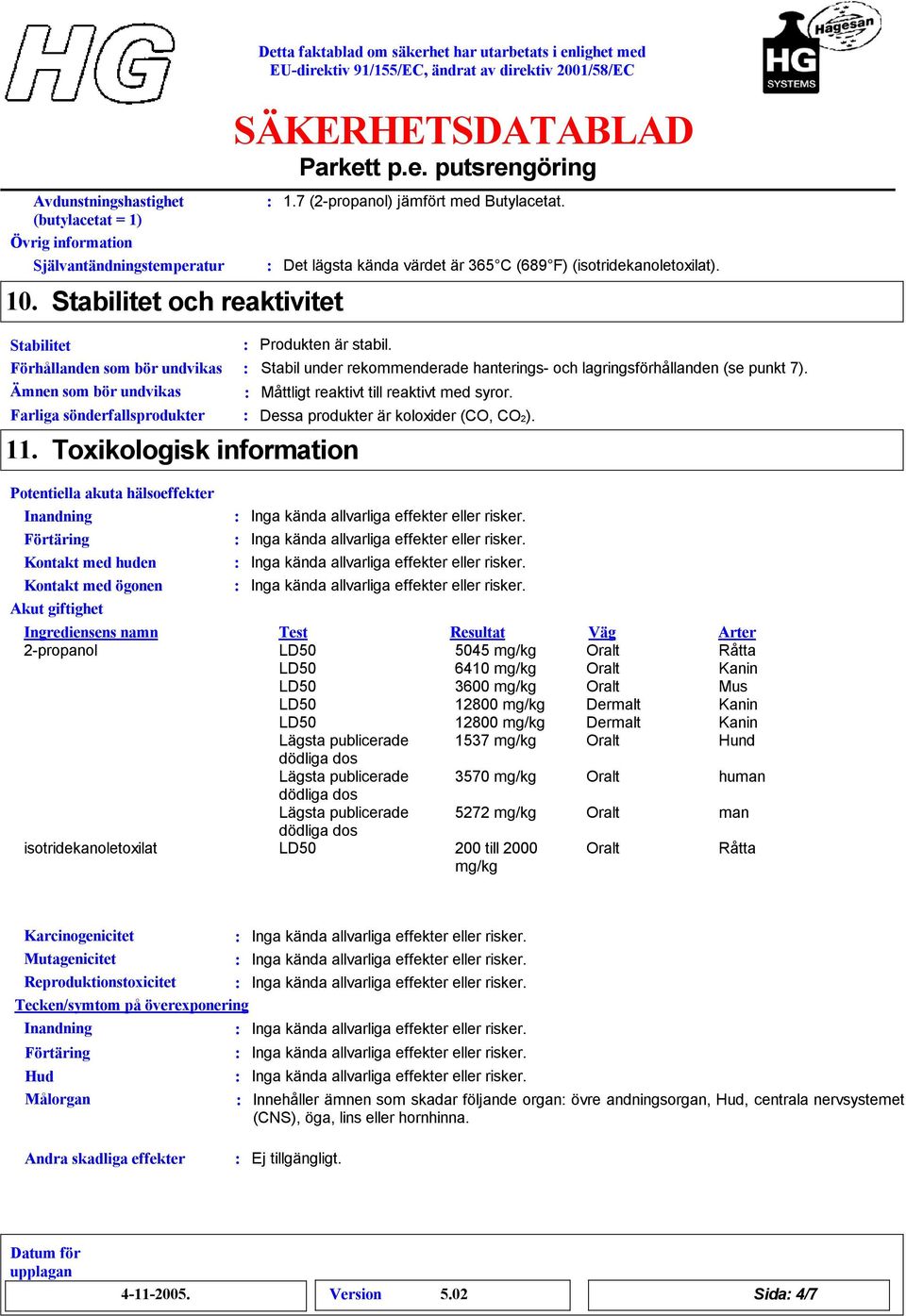The image size is (906, 1316).
Task: Click the Stabilitet label
Action: tap(41, 345)
